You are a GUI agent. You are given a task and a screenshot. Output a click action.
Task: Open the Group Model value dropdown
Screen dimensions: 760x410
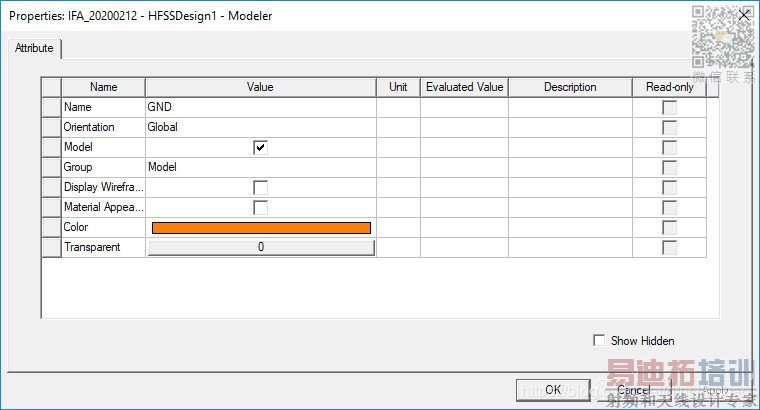(x=260, y=167)
